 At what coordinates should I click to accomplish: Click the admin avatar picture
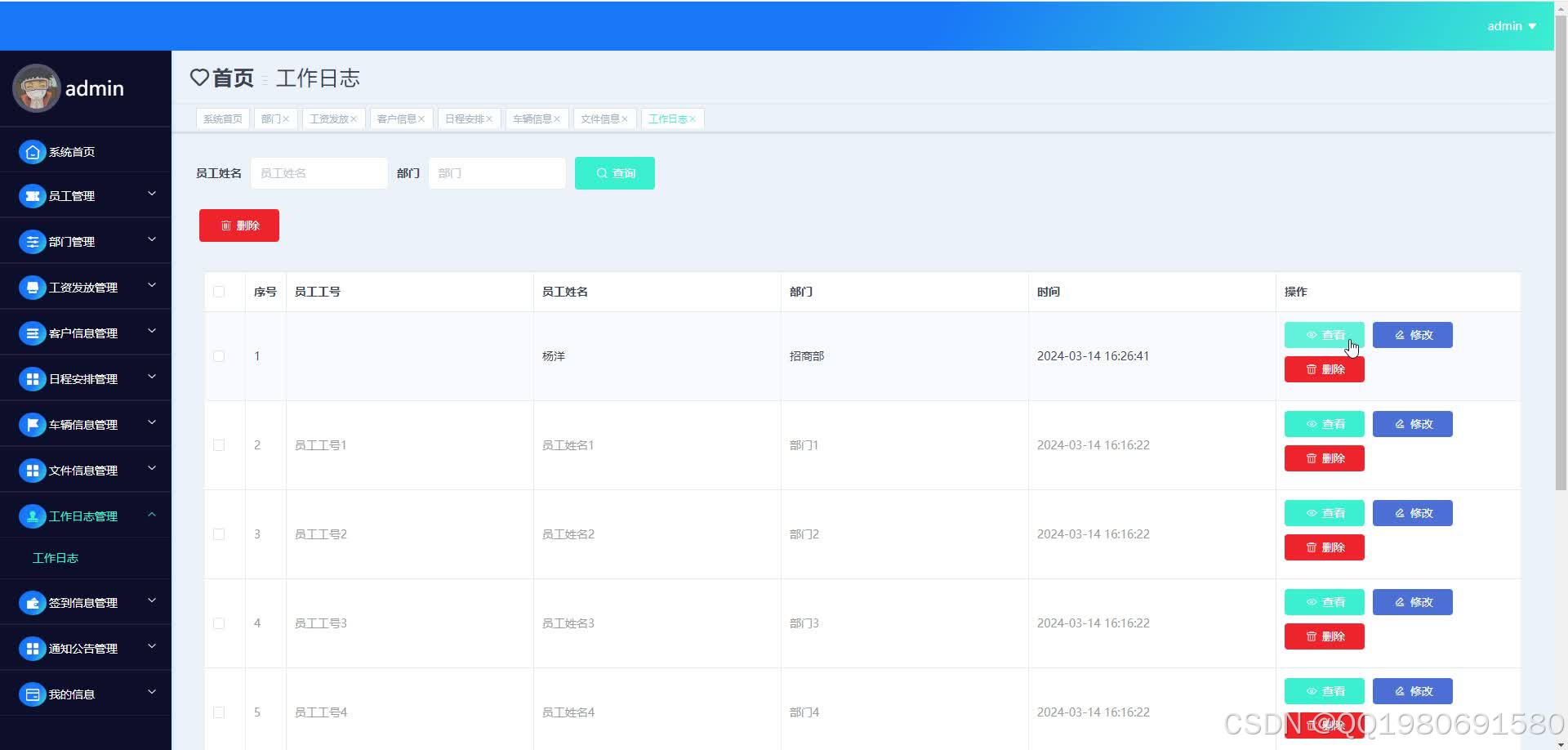[x=36, y=88]
